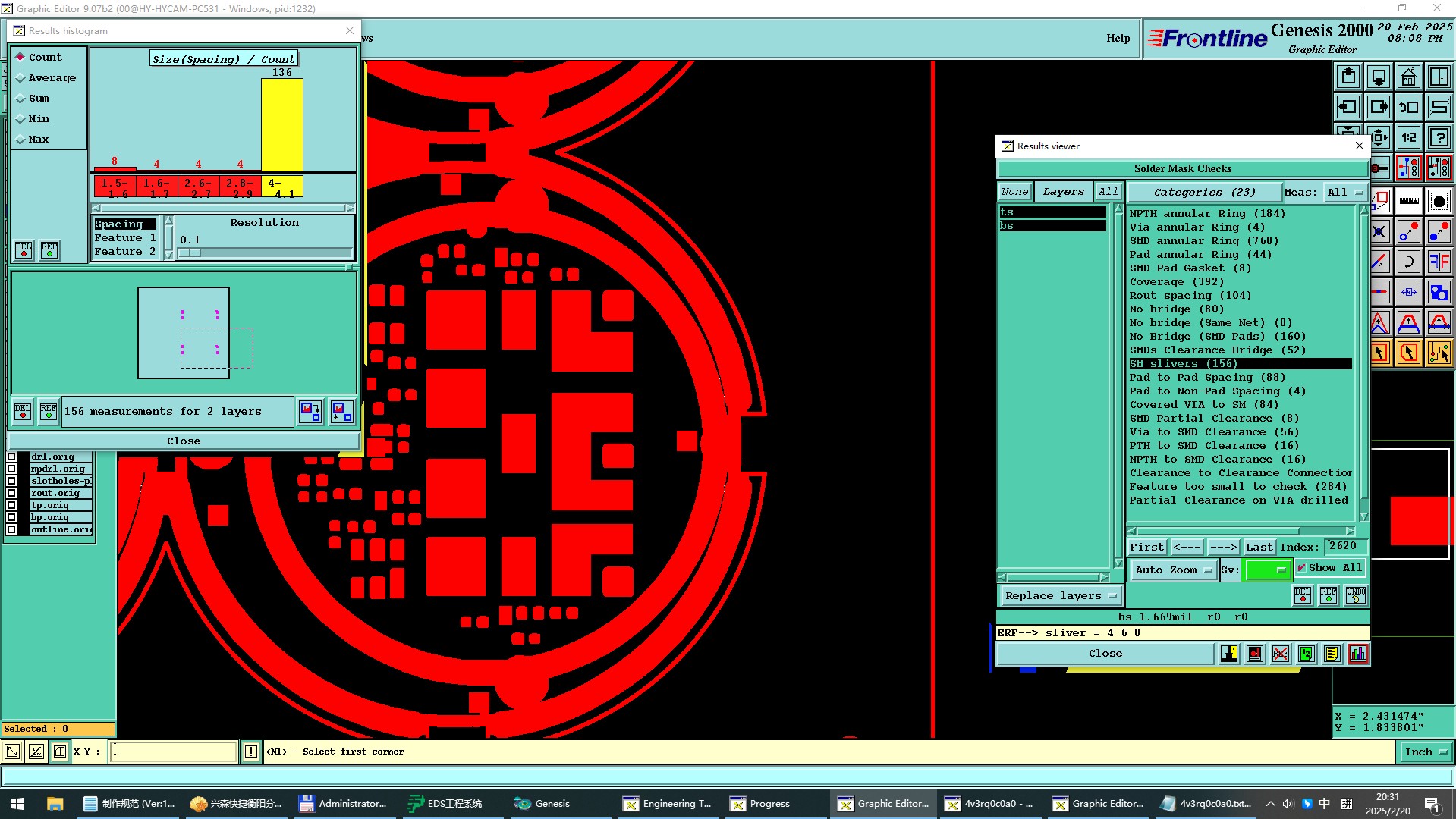Viewport: 1456px width, 819px height.
Task: Click histogram export to layer icon left
Action: coord(310,412)
